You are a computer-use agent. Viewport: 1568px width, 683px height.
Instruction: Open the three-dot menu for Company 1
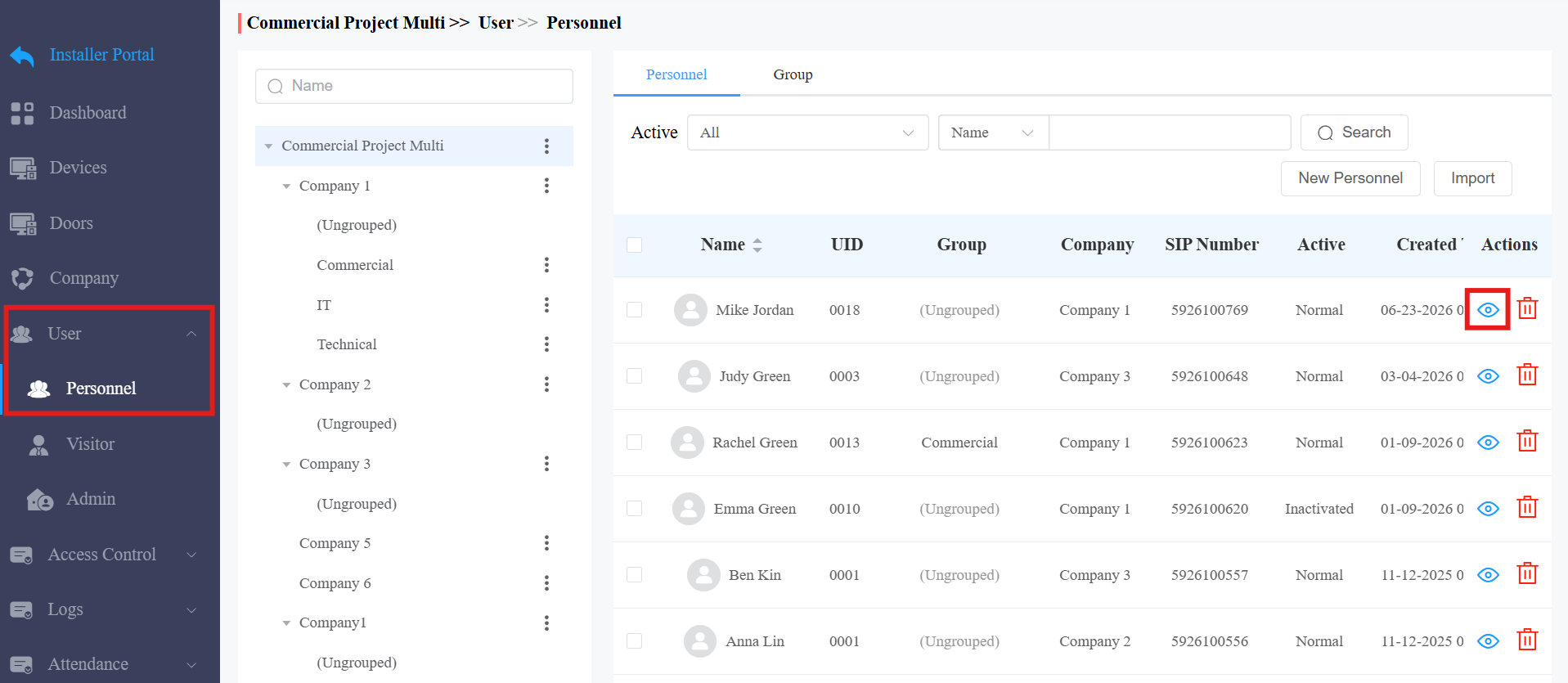click(x=546, y=186)
